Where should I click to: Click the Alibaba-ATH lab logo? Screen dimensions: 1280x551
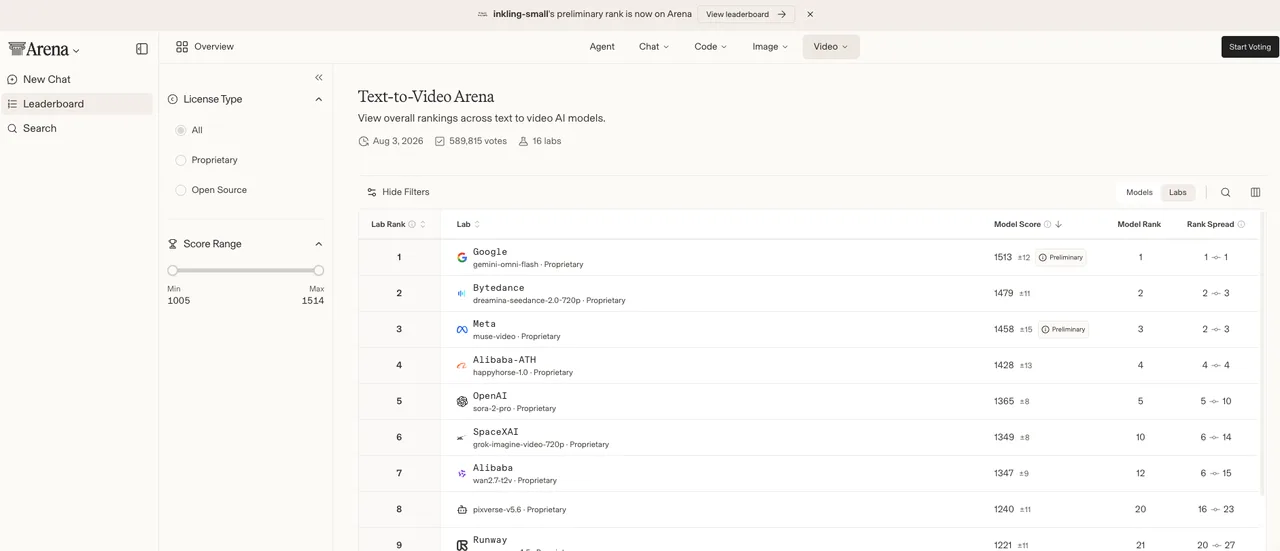[462, 365]
